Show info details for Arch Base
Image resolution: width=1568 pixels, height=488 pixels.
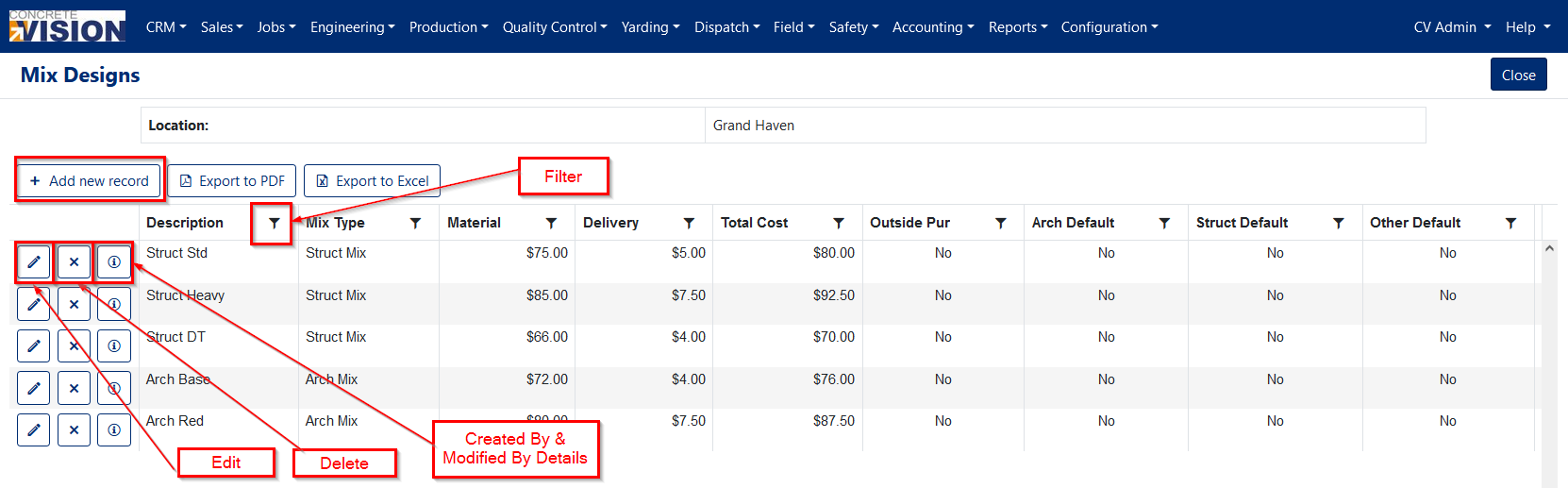114,388
